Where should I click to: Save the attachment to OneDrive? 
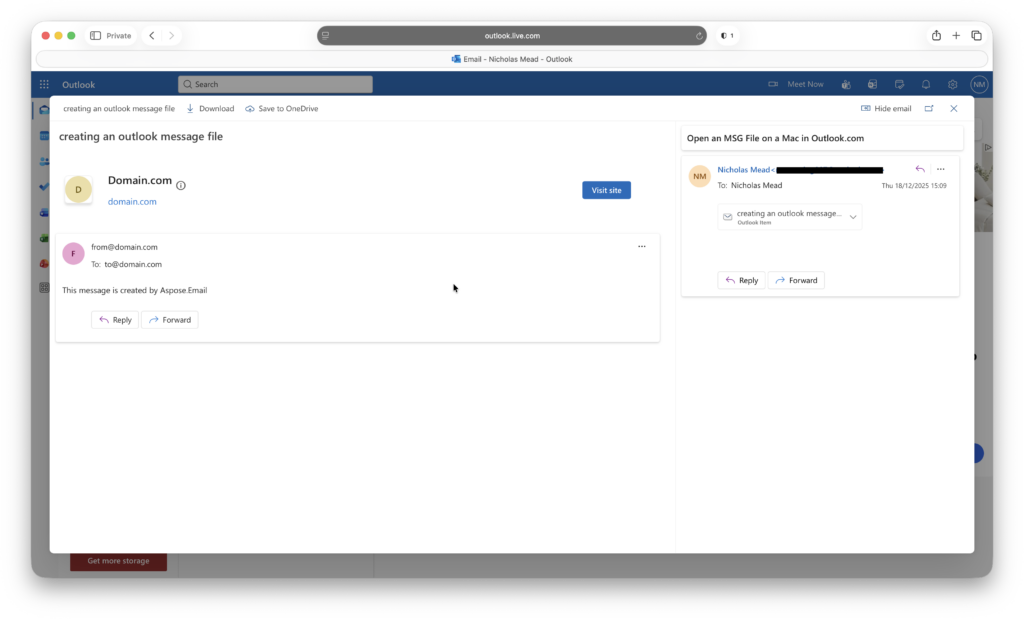coord(280,108)
